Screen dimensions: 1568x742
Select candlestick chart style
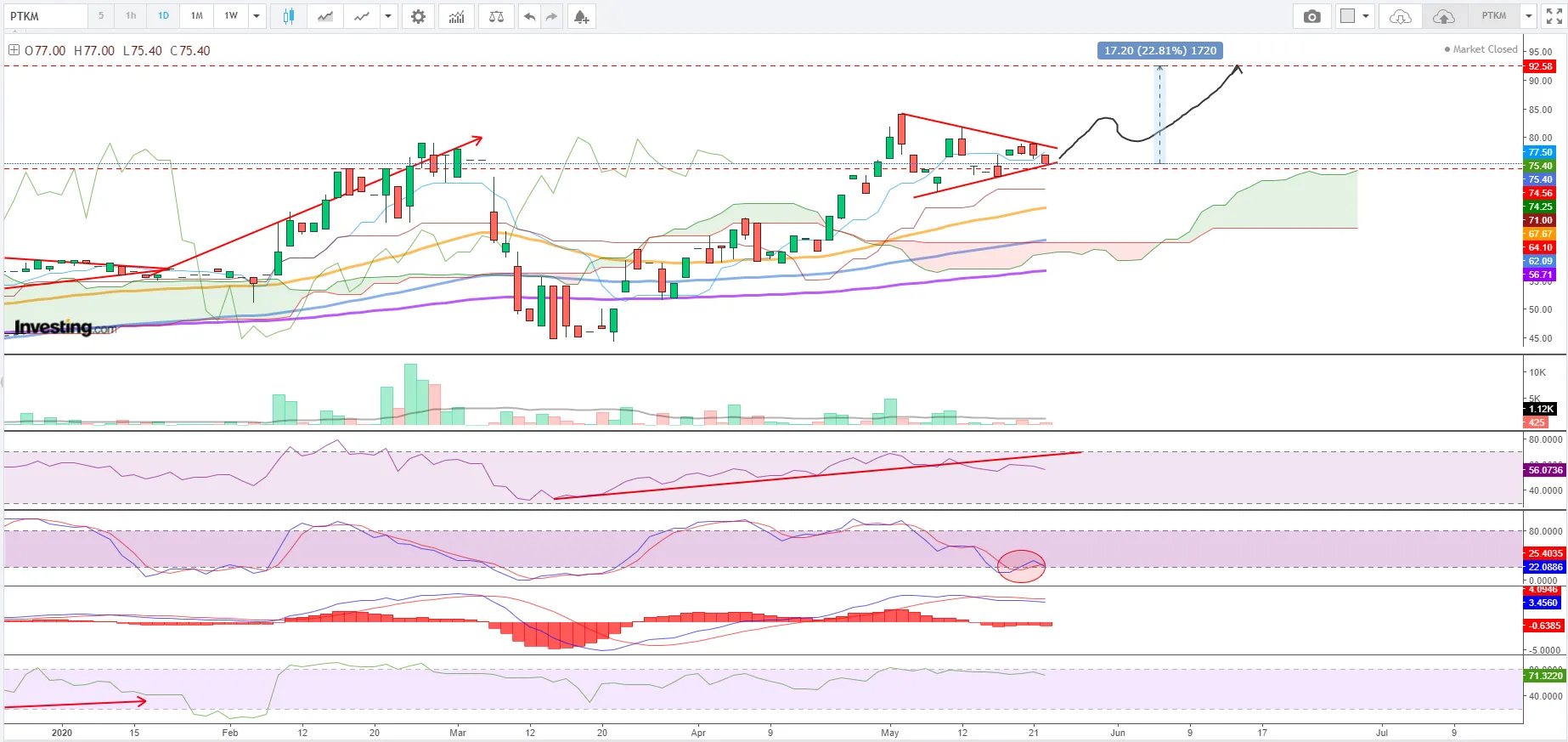288,16
